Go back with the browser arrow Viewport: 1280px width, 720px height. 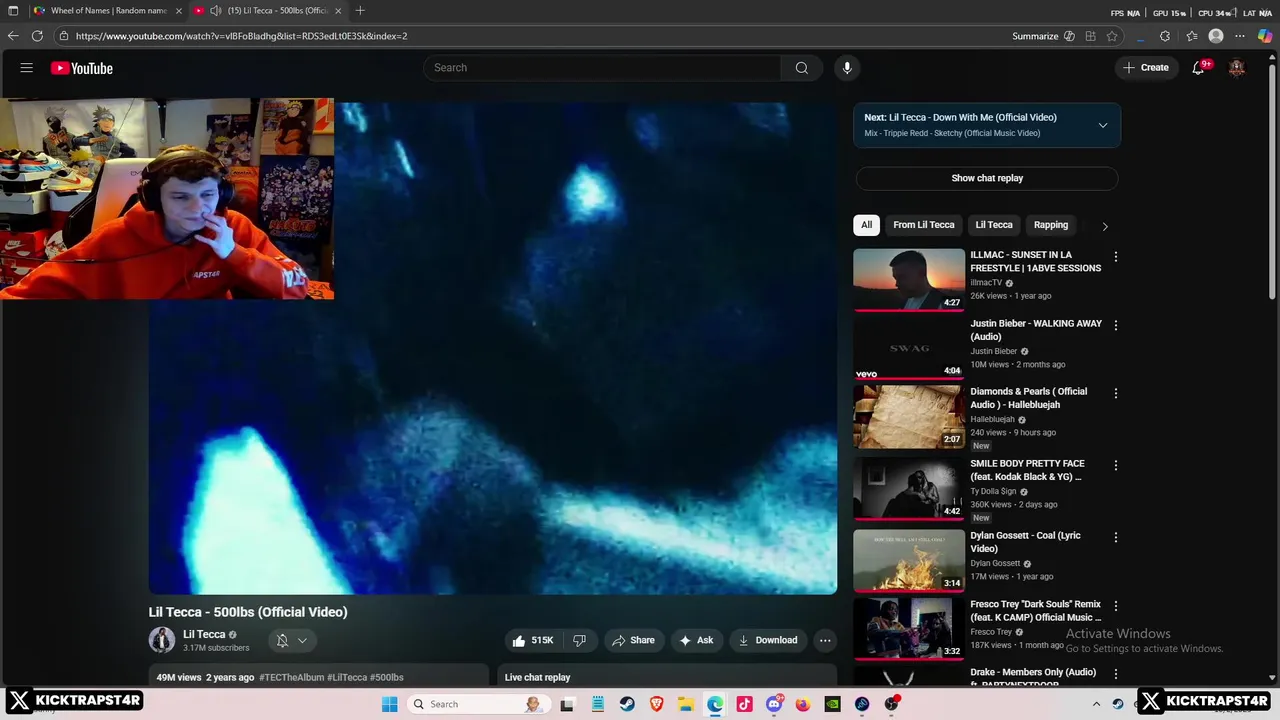13,36
